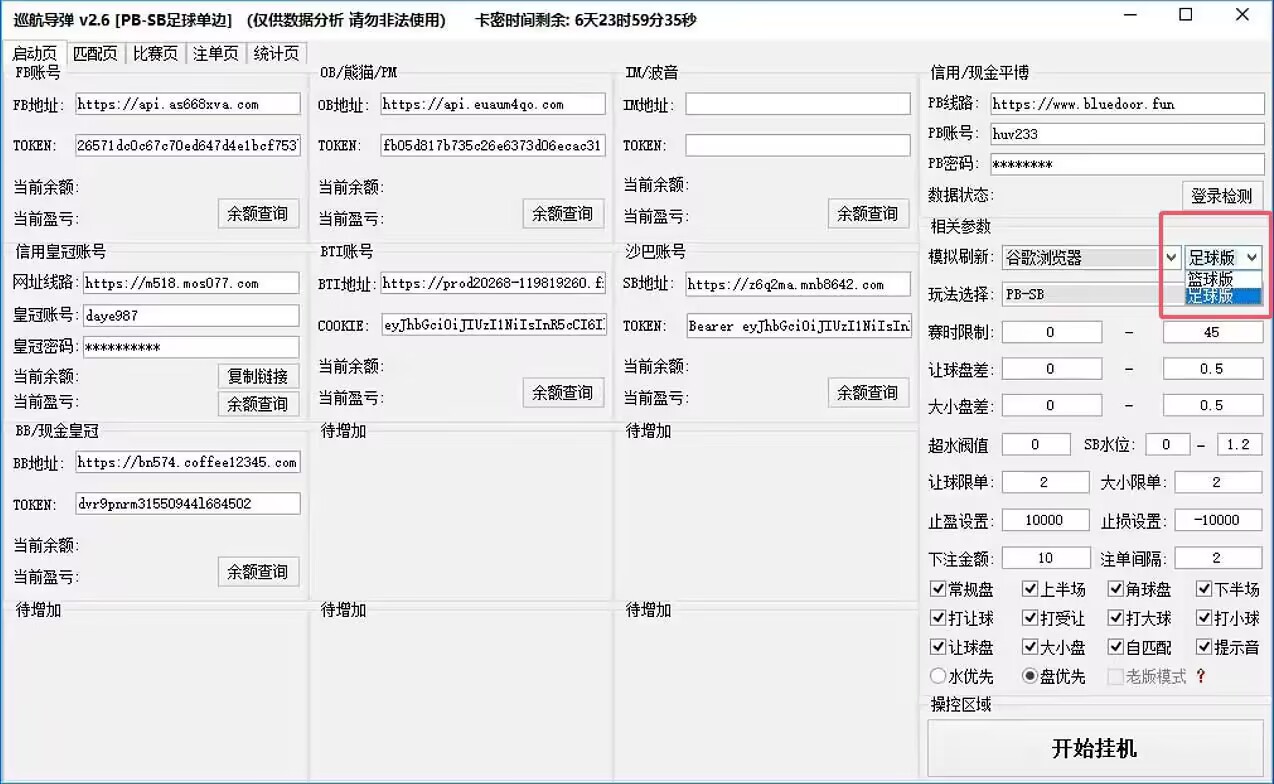Viewport: 1274px width, 784px height.
Task: Click 余额查询 under the BB/现金皇冠 section
Action: click(258, 571)
